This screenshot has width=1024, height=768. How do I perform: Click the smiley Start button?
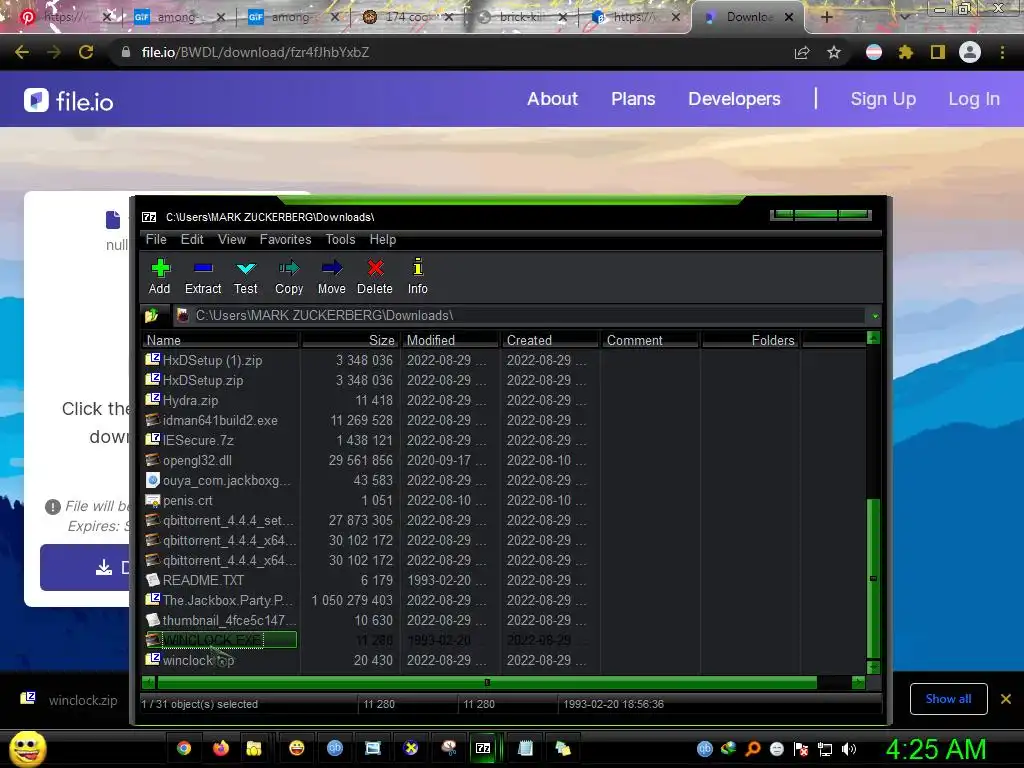(x=27, y=748)
